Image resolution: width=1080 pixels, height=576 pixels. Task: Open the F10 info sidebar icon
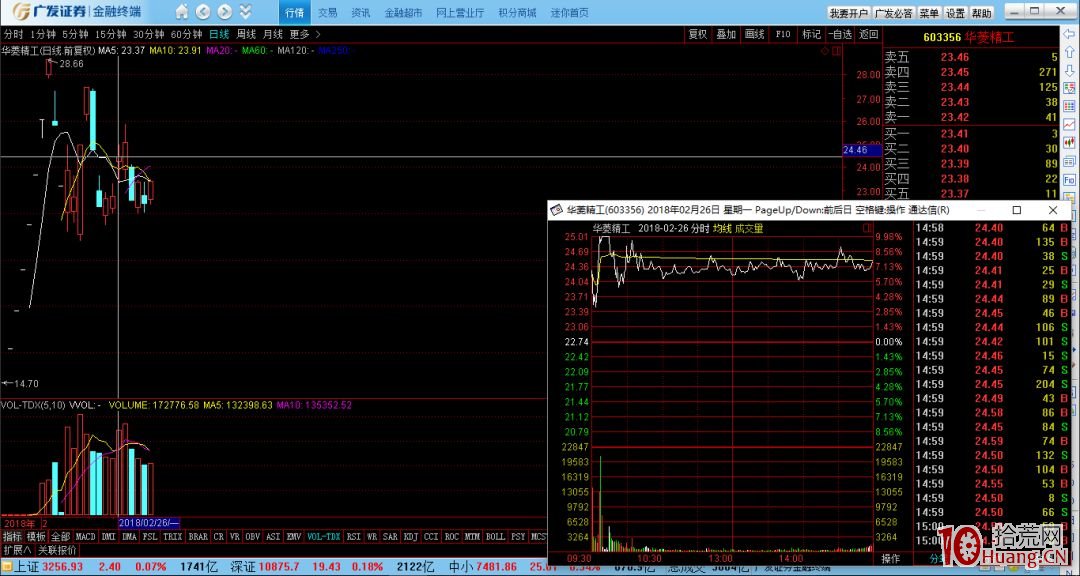click(1069, 180)
